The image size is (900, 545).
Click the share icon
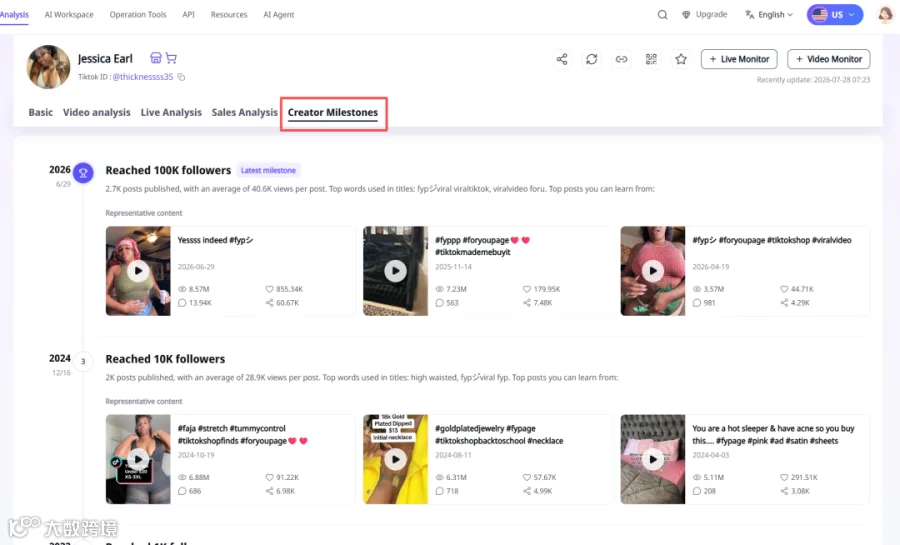coord(562,59)
